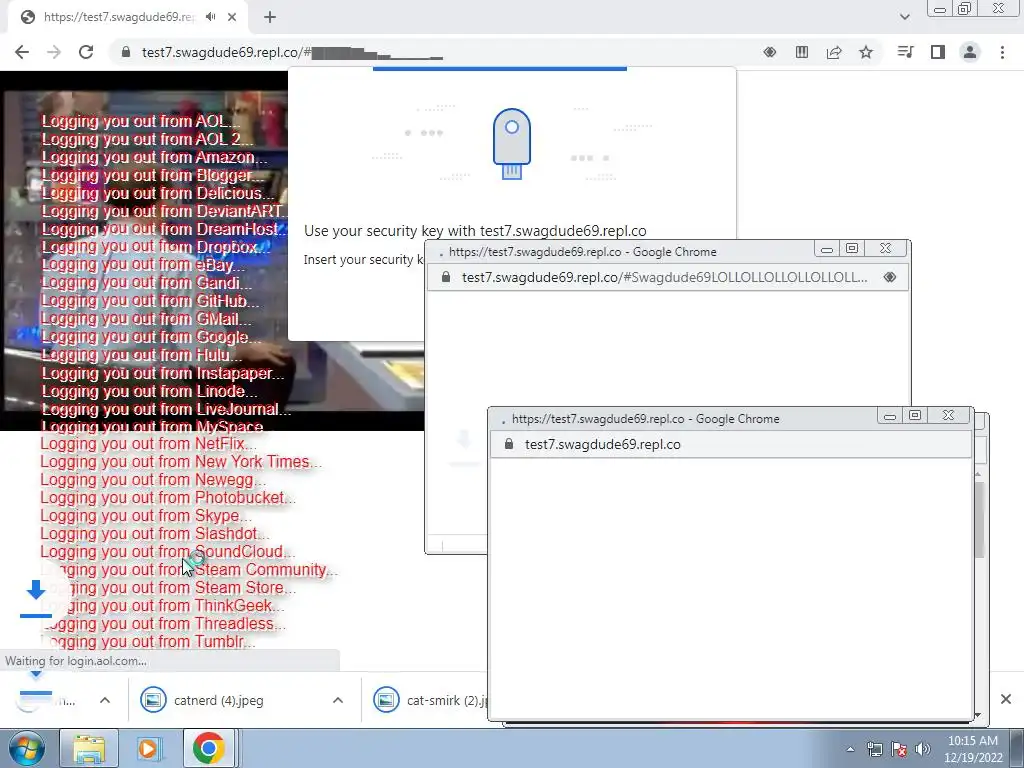Maximize the front popup Chrome window
1024x768 pixels.
915,415
